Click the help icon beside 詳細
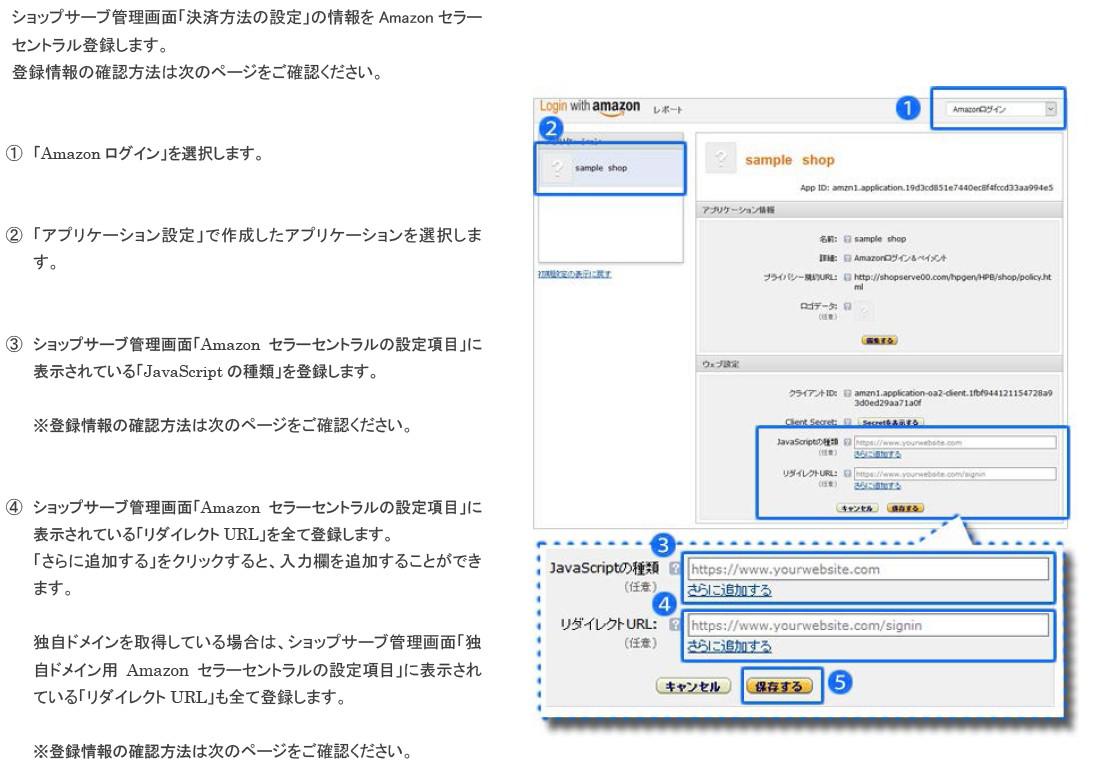 point(847,258)
